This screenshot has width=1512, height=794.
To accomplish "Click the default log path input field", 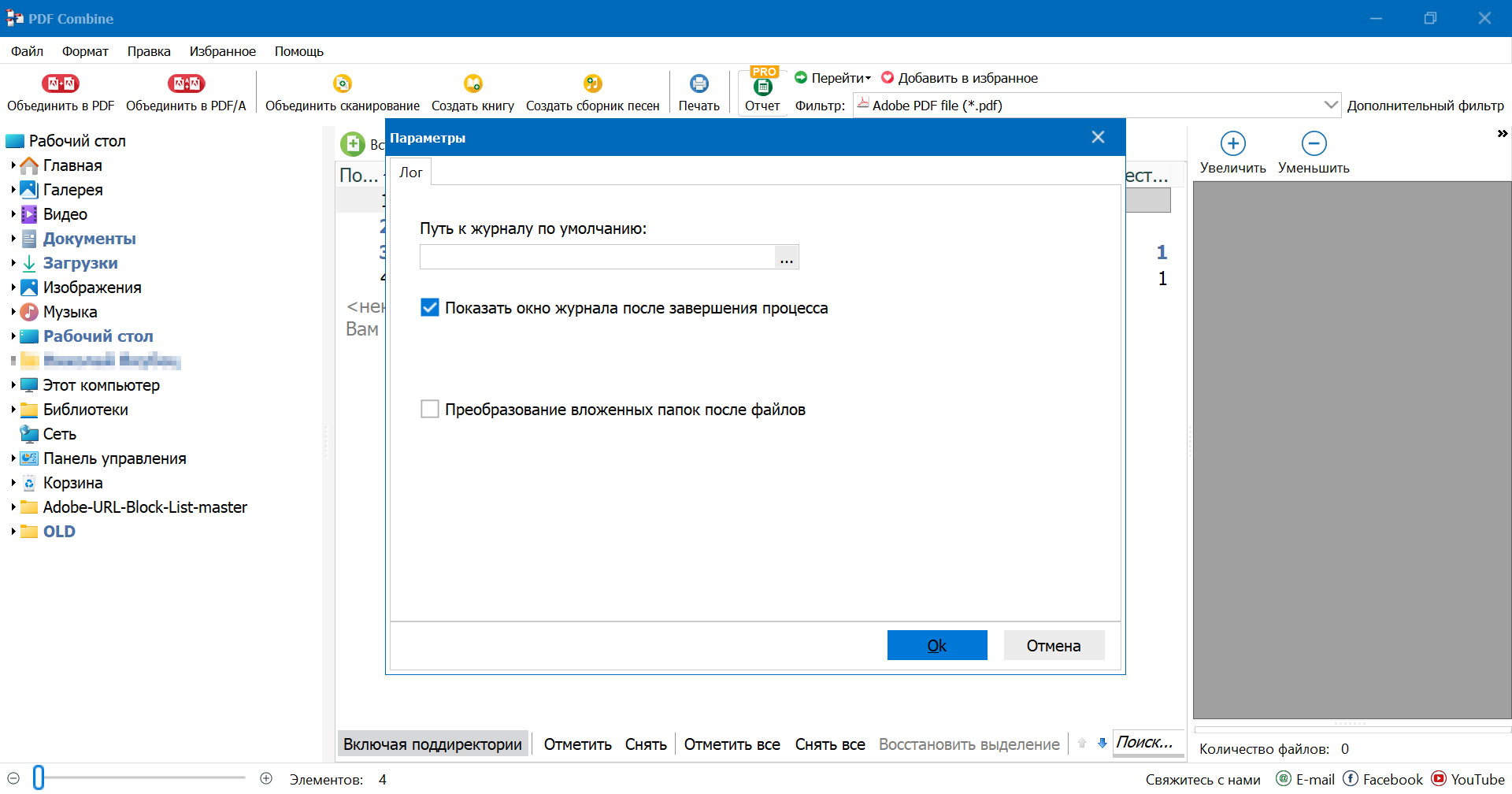I will point(598,258).
